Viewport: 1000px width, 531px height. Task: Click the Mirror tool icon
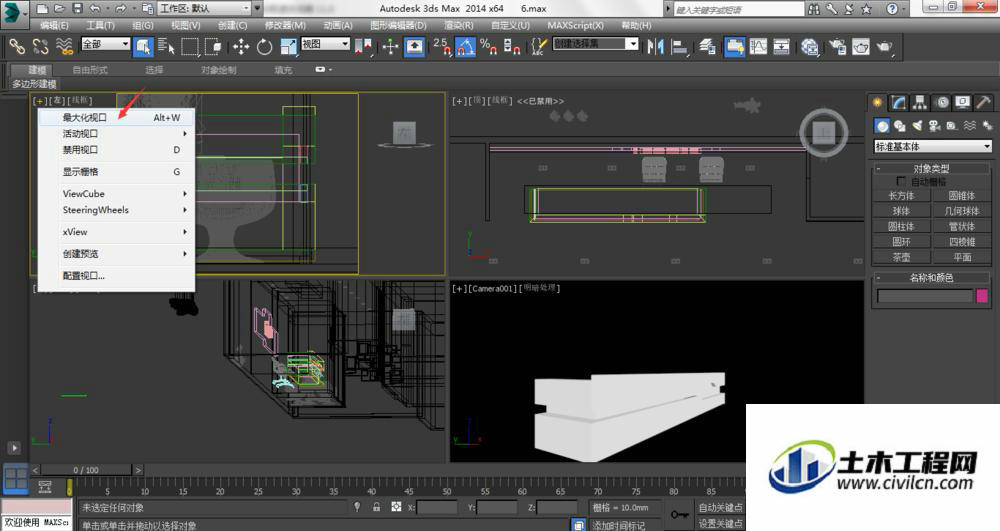[x=655, y=46]
